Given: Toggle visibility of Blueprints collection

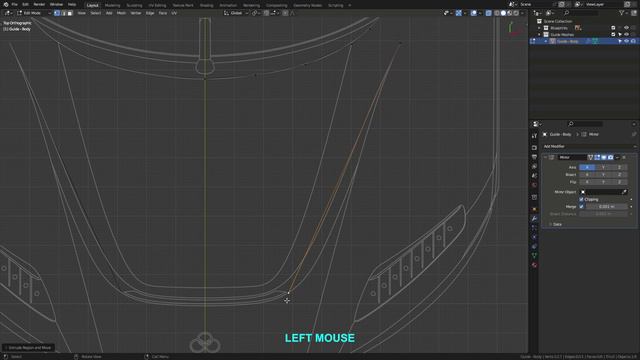Looking at the screenshot, I should point(627,28).
